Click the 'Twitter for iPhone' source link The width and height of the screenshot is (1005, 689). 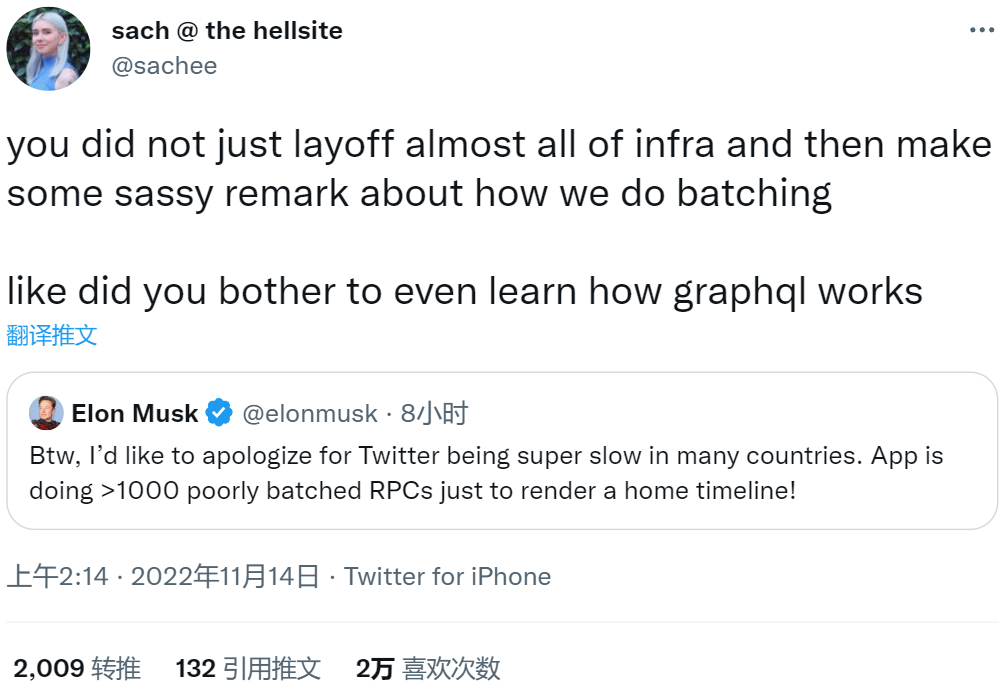(447, 577)
